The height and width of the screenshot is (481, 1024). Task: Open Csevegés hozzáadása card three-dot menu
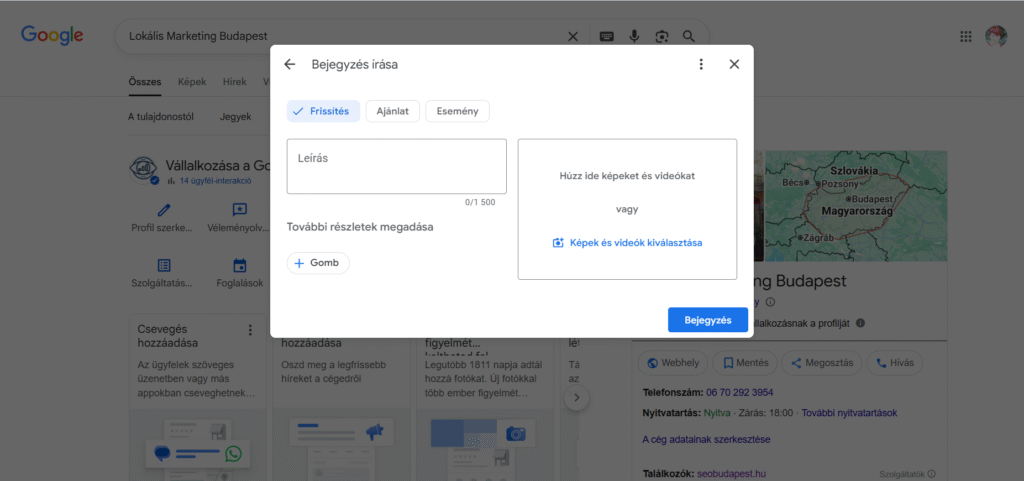tap(249, 330)
